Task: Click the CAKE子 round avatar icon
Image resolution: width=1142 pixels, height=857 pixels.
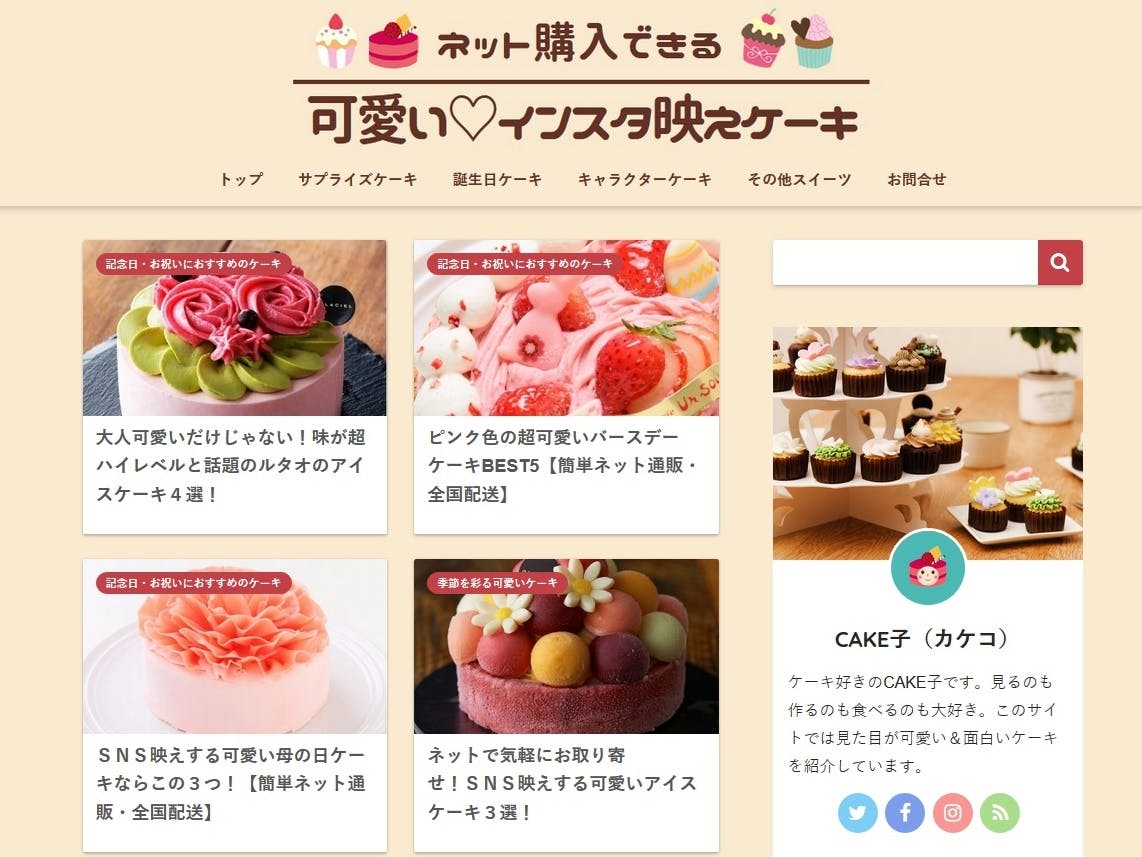Action: click(x=928, y=567)
